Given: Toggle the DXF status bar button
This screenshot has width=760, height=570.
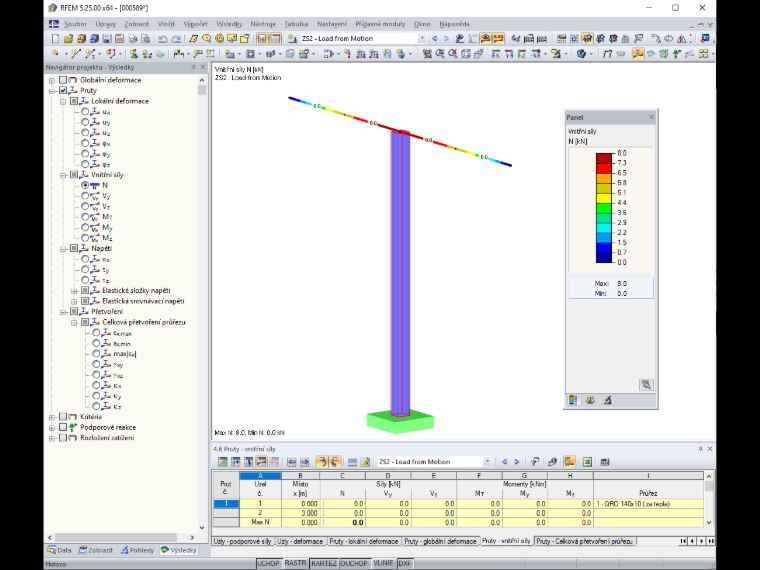Looking at the screenshot, I should tap(405, 563).
